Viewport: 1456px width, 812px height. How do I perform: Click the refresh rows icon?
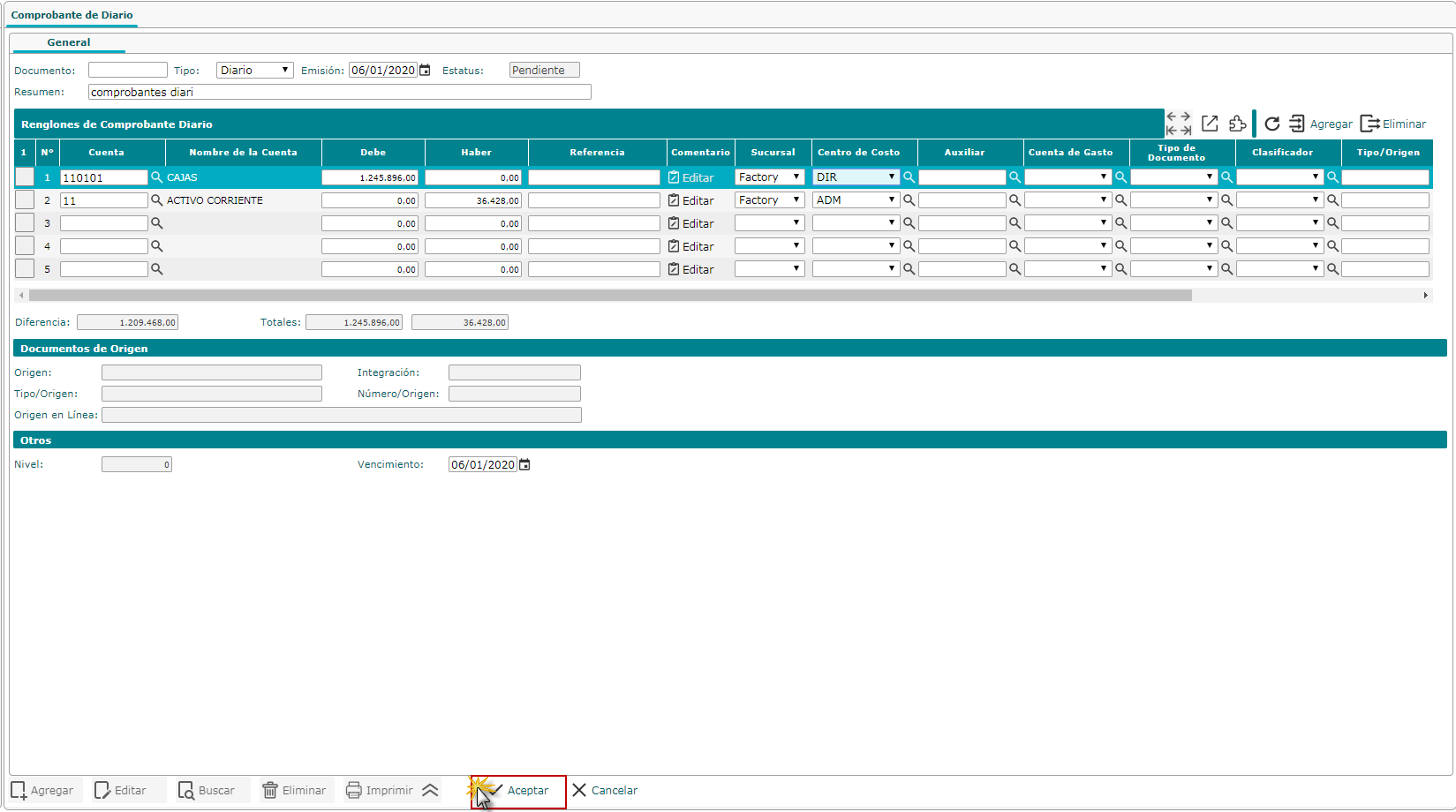(x=1271, y=124)
